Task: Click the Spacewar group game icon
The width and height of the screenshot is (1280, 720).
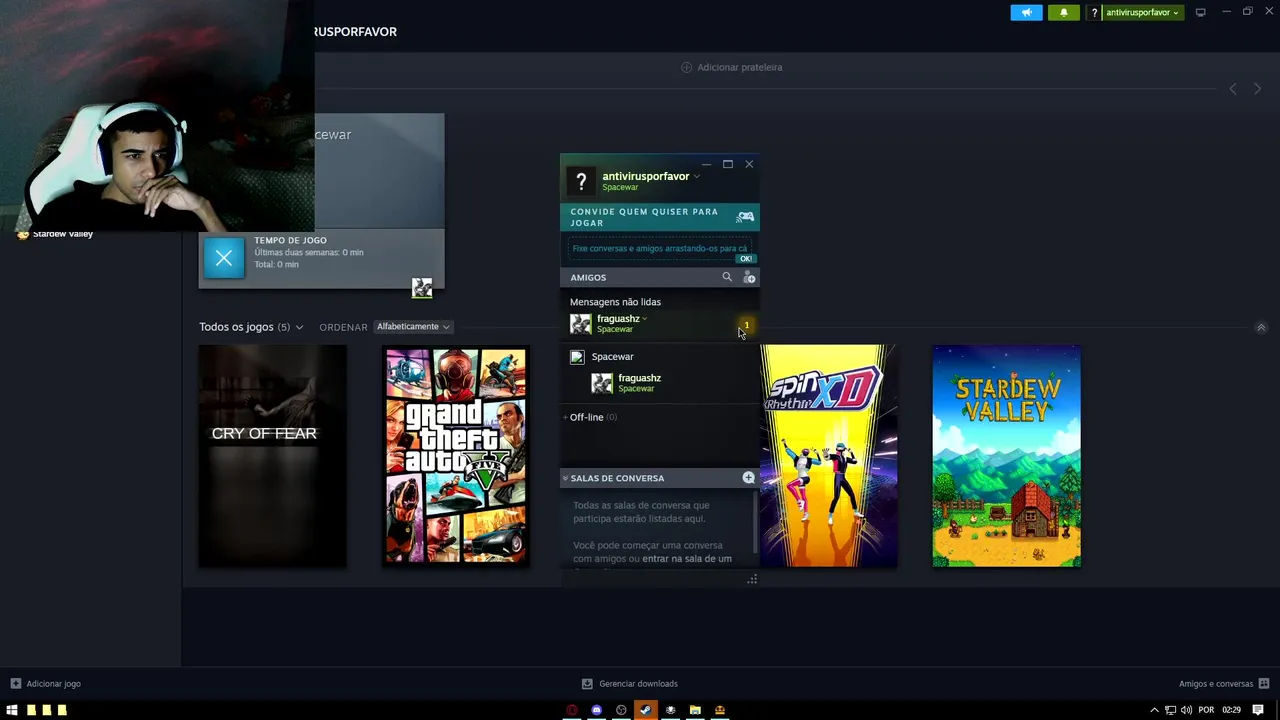Action: coord(577,357)
